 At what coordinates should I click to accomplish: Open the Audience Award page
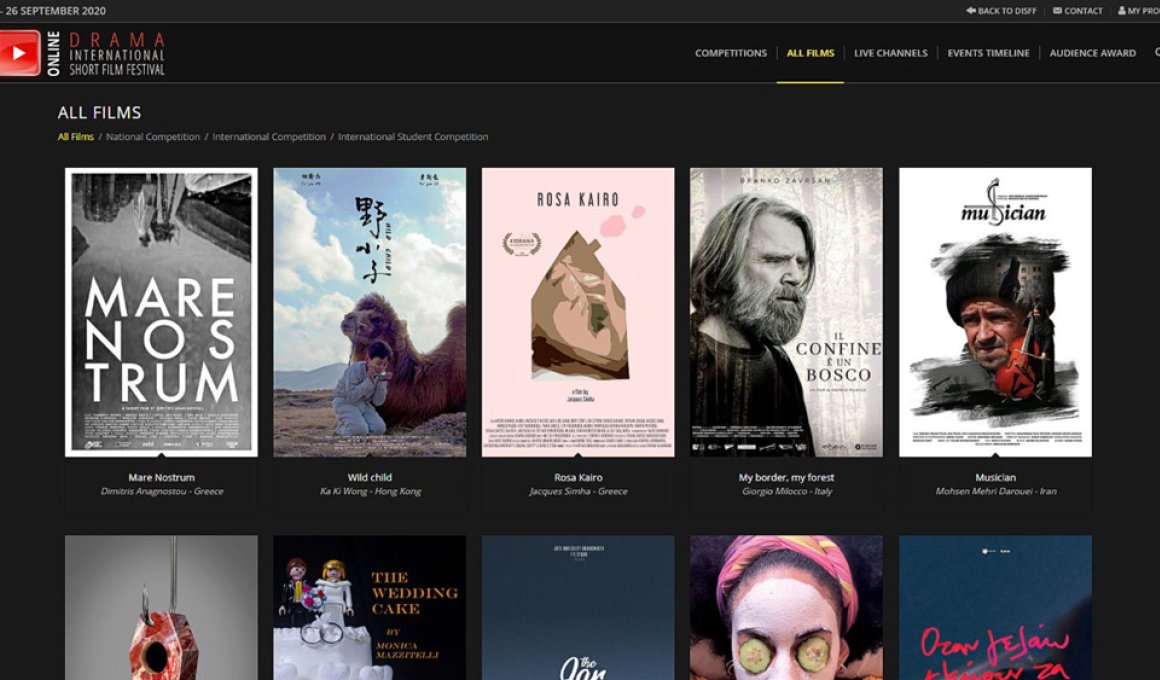tap(1093, 53)
